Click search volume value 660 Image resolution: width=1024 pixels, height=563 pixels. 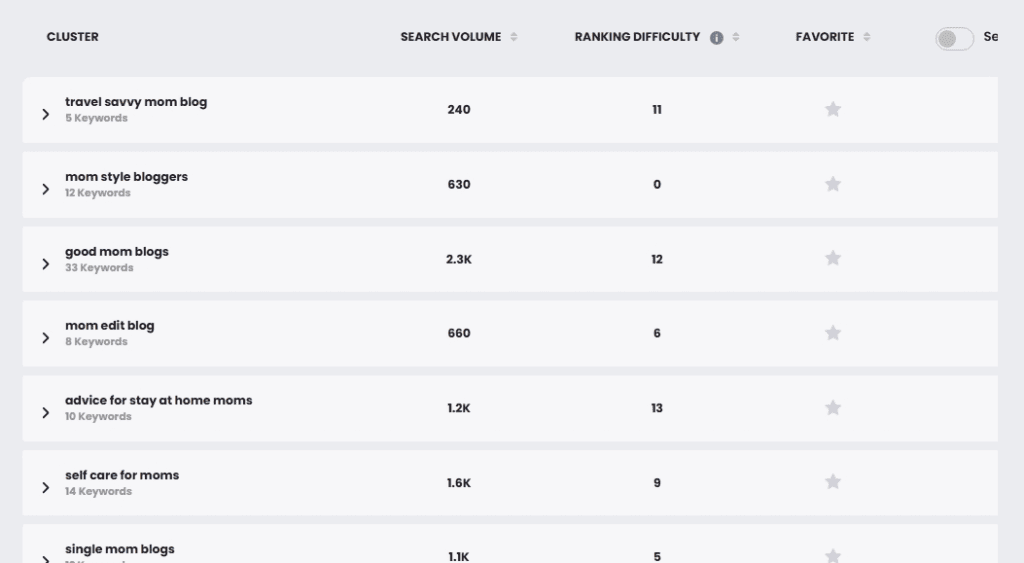coord(459,333)
